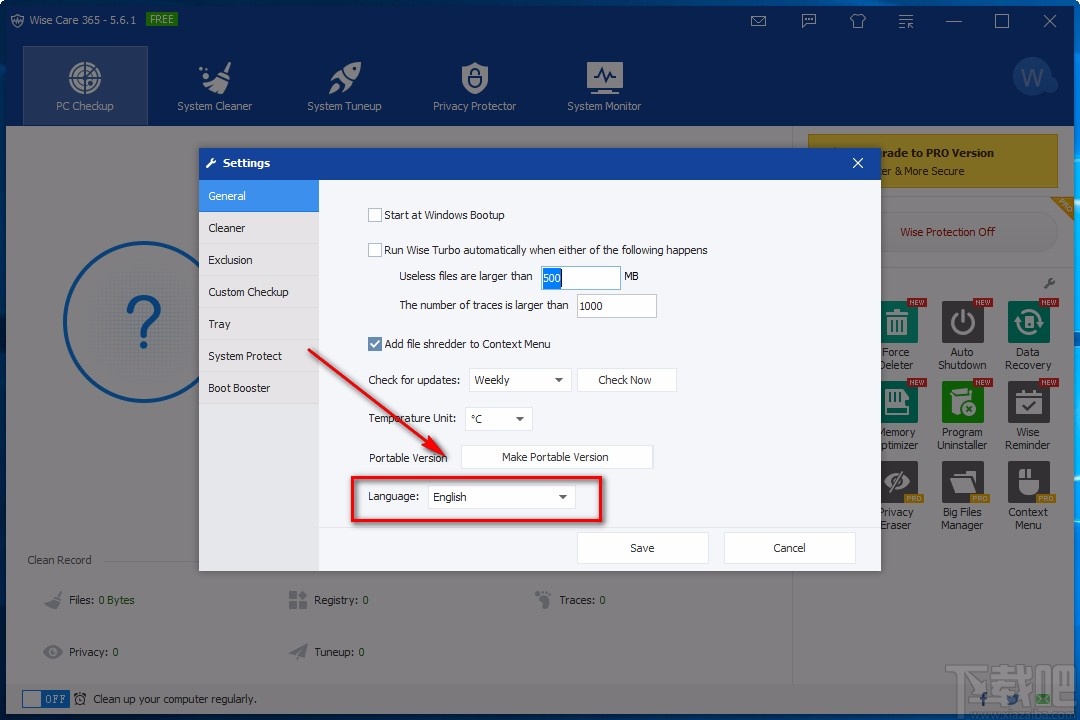Click the Check Now button
Screen dimensions: 1080x720
pos(626,380)
